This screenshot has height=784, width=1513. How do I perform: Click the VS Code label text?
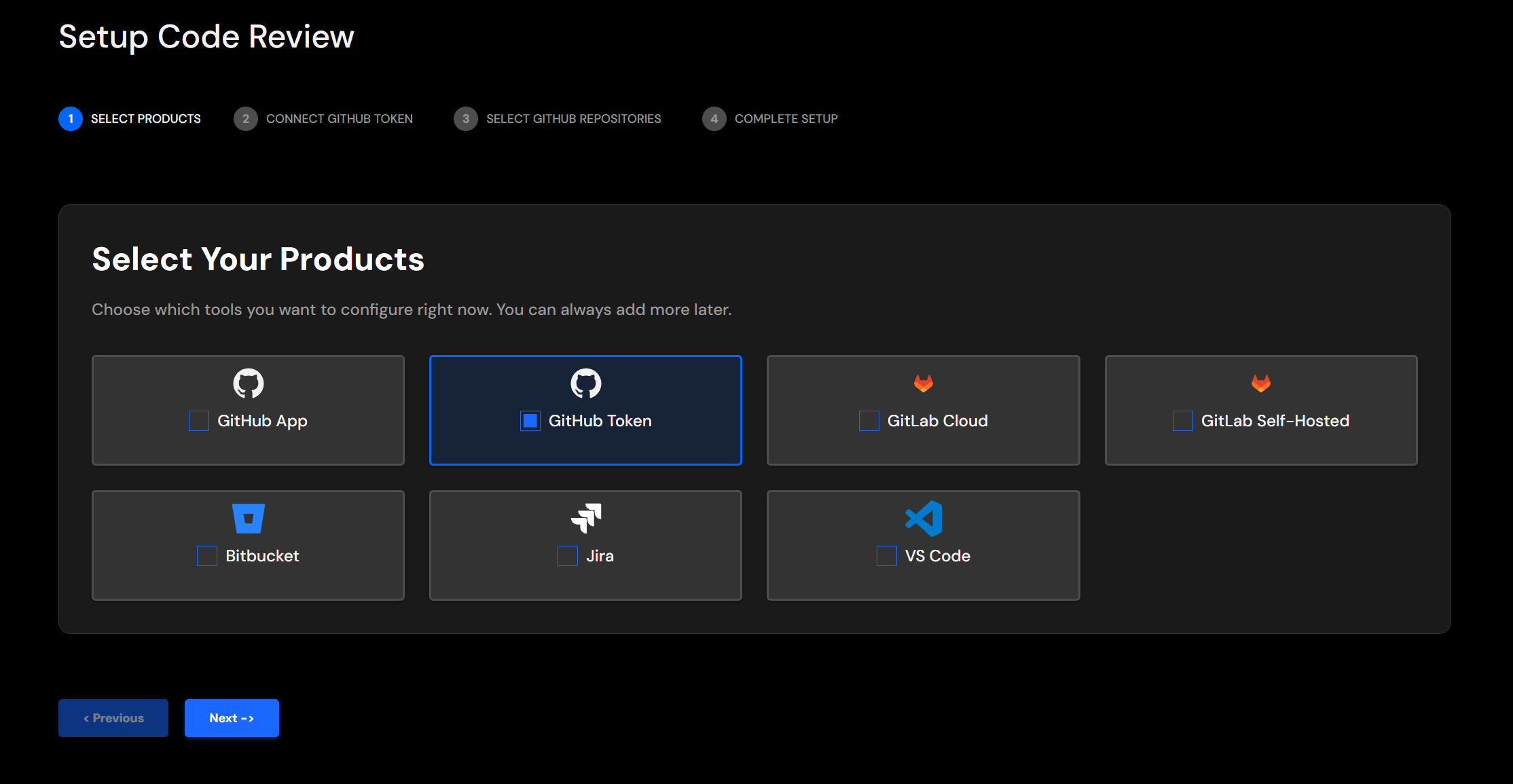pyautogui.click(x=938, y=556)
